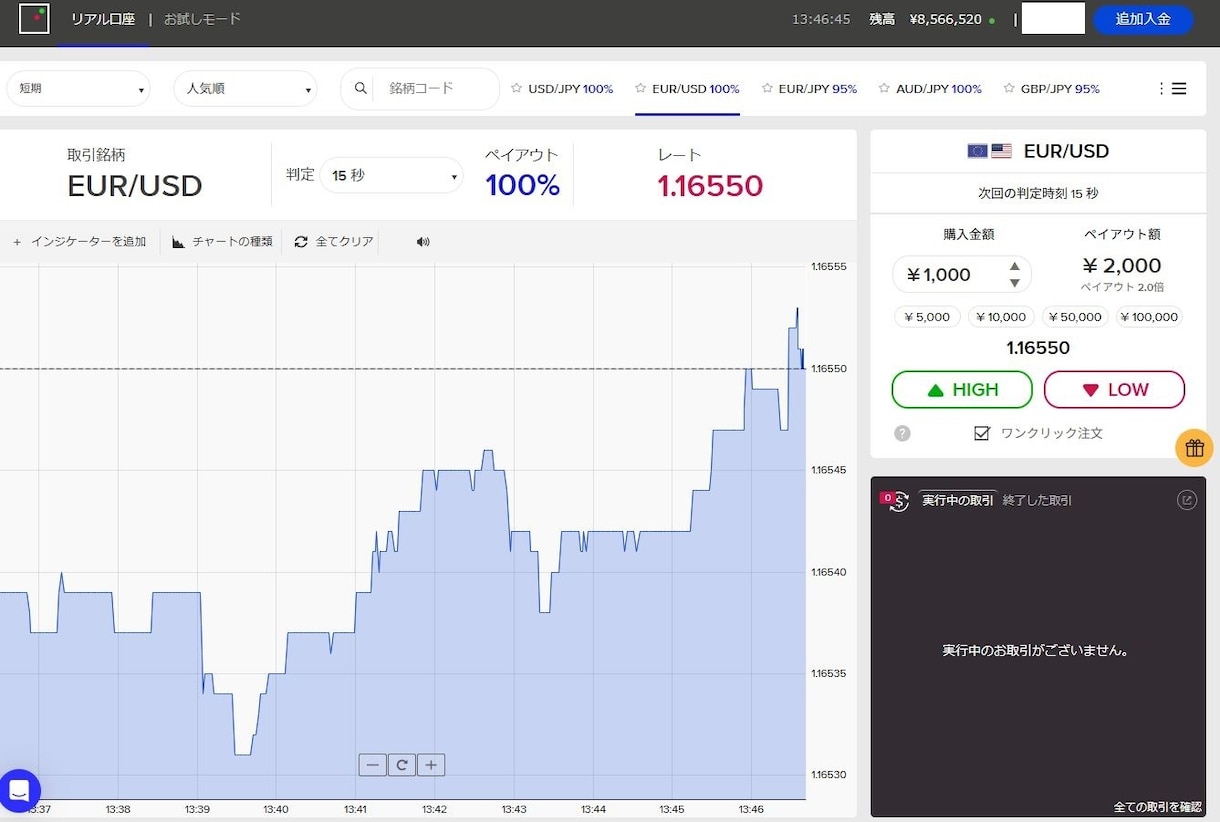The image size is (1220, 822).
Task: Click the search magnifier icon
Action: click(361, 88)
